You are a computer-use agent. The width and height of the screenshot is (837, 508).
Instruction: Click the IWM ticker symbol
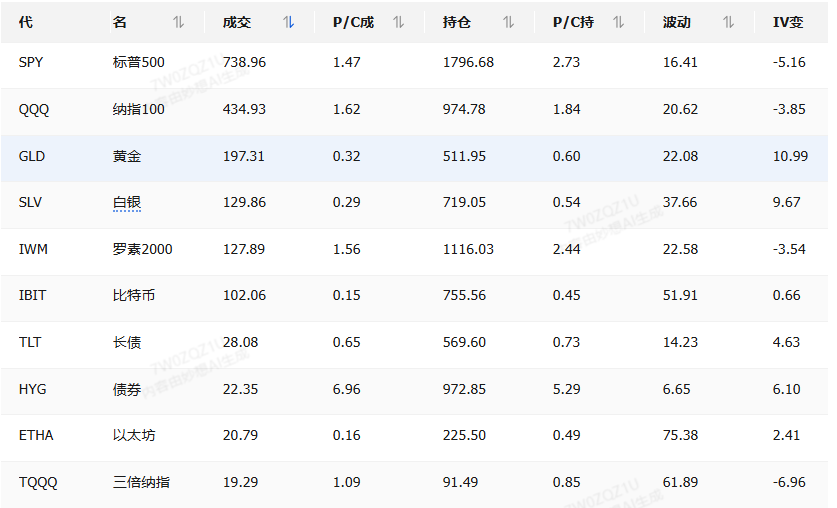point(33,249)
